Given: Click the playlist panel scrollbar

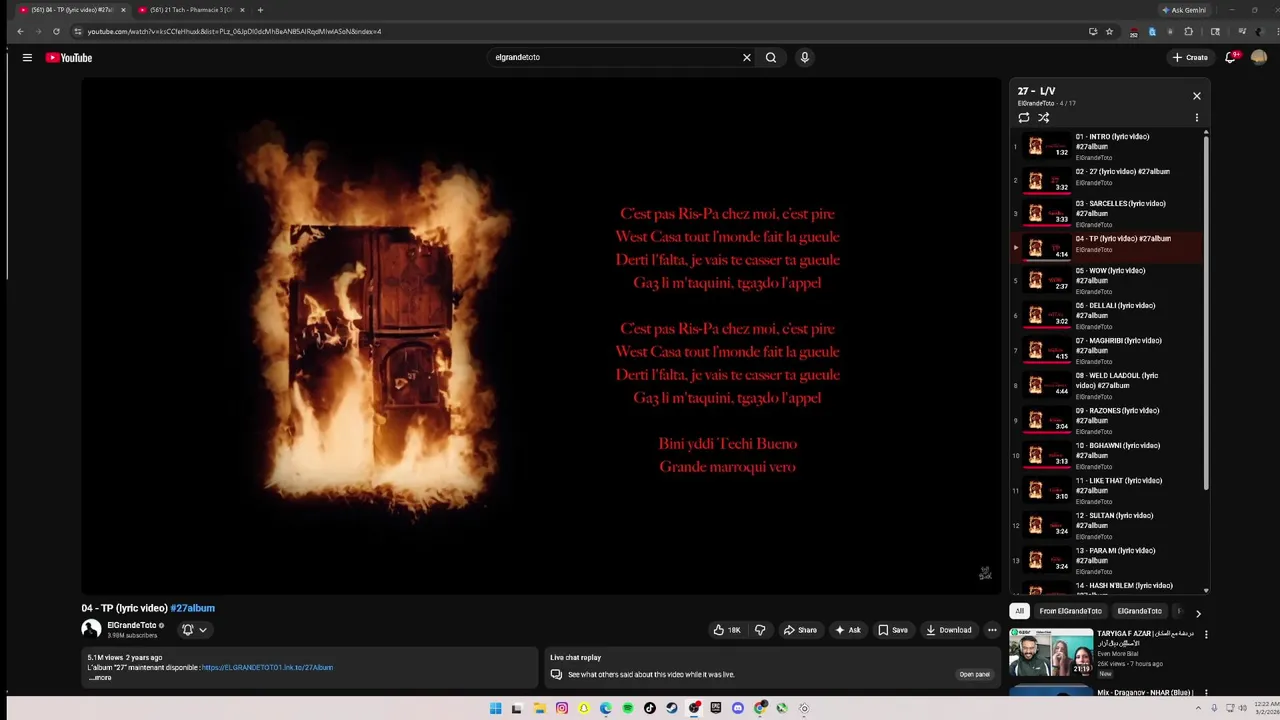Looking at the screenshot, I should tap(1206, 312).
